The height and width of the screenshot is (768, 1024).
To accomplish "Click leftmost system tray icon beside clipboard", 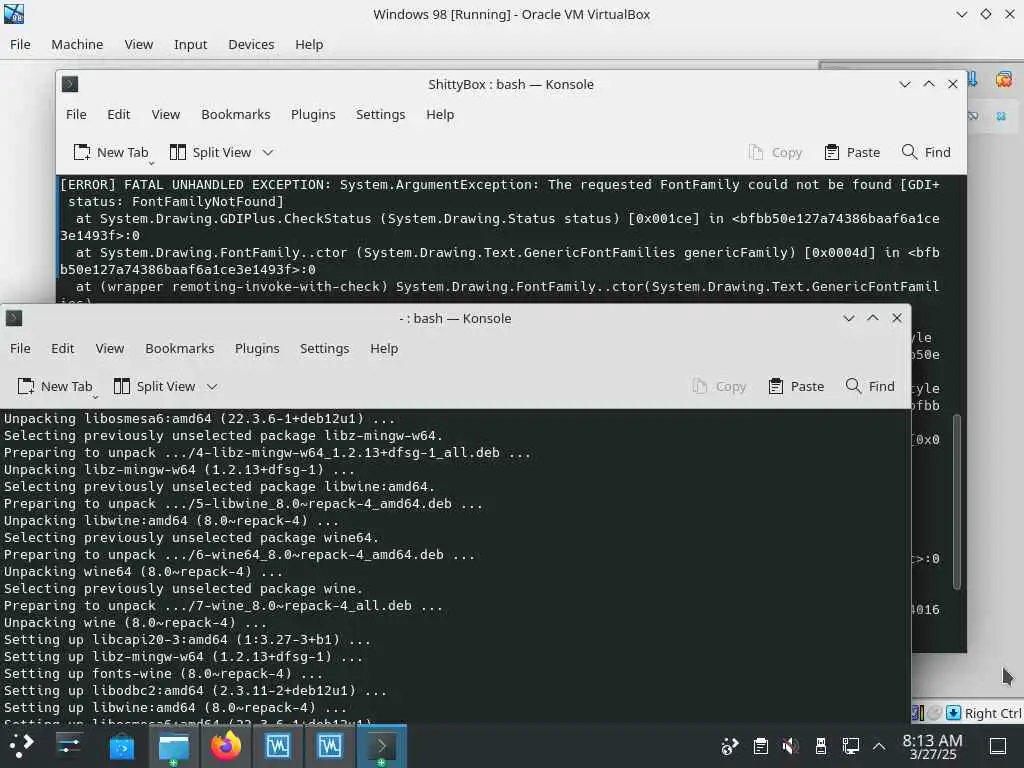I will click(x=729, y=746).
